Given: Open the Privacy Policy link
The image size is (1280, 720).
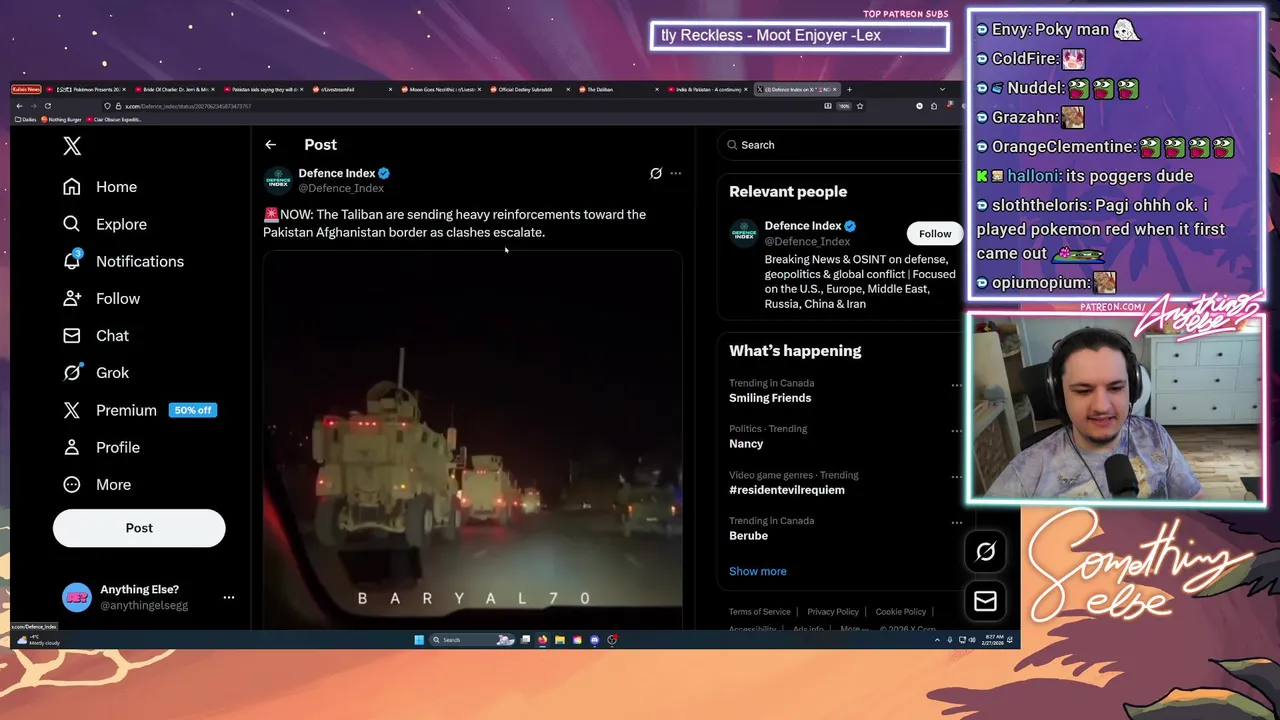Looking at the screenshot, I should (833, 612).
